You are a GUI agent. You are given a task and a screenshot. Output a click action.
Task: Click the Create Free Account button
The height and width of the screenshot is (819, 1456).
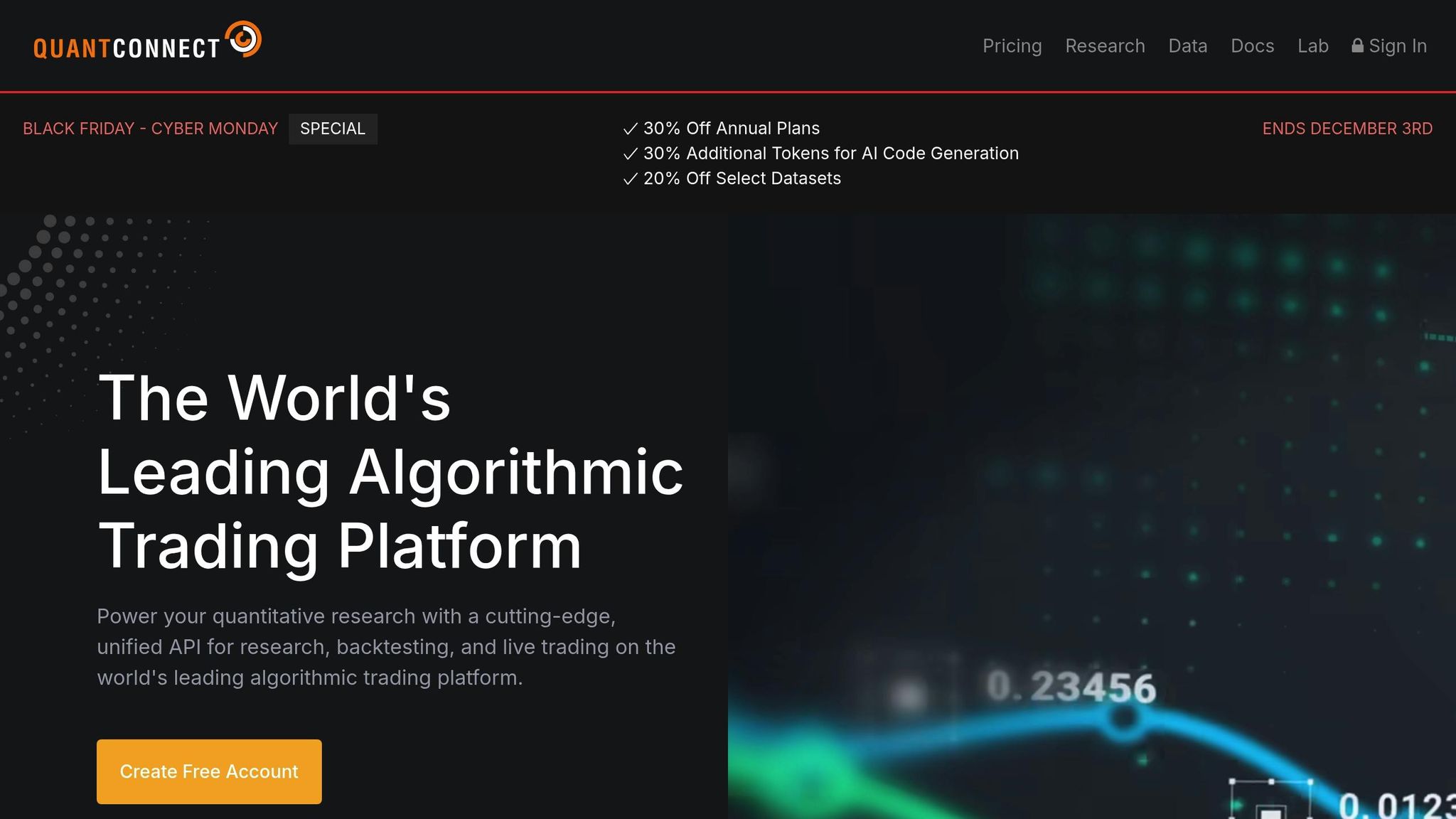208,771
